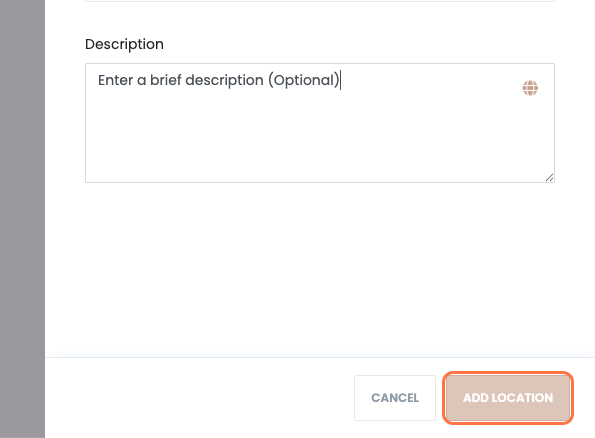595x438 pixels.
Task: Click the gray backdrop outside the dialog
Action: (x=22, y=219)
